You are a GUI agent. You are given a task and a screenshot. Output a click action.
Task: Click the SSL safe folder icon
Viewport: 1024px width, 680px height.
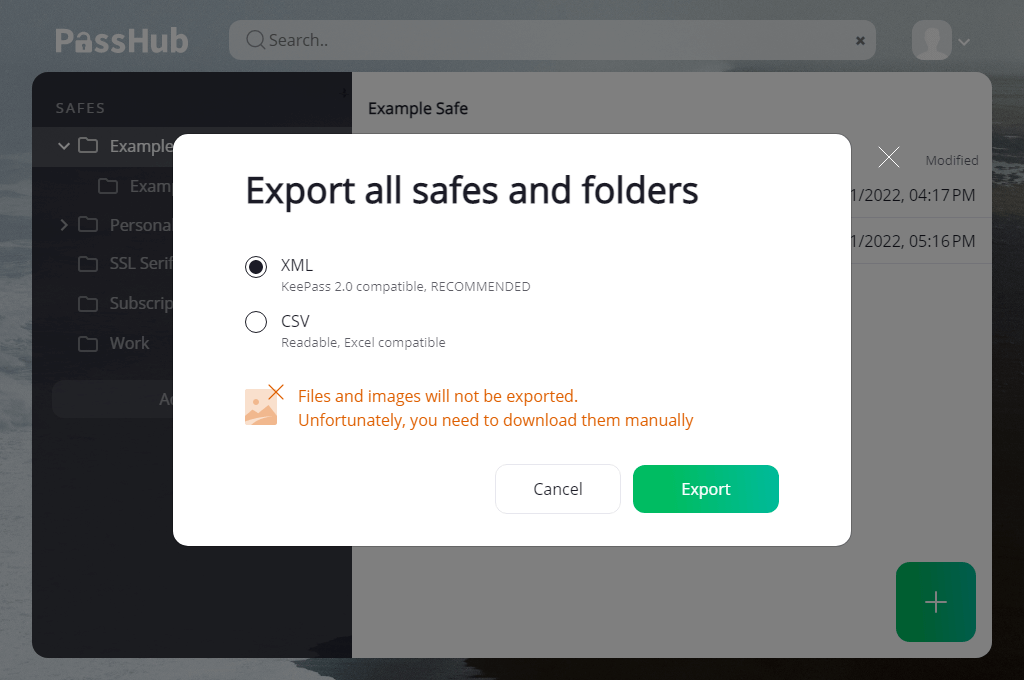tap(88, 264)
